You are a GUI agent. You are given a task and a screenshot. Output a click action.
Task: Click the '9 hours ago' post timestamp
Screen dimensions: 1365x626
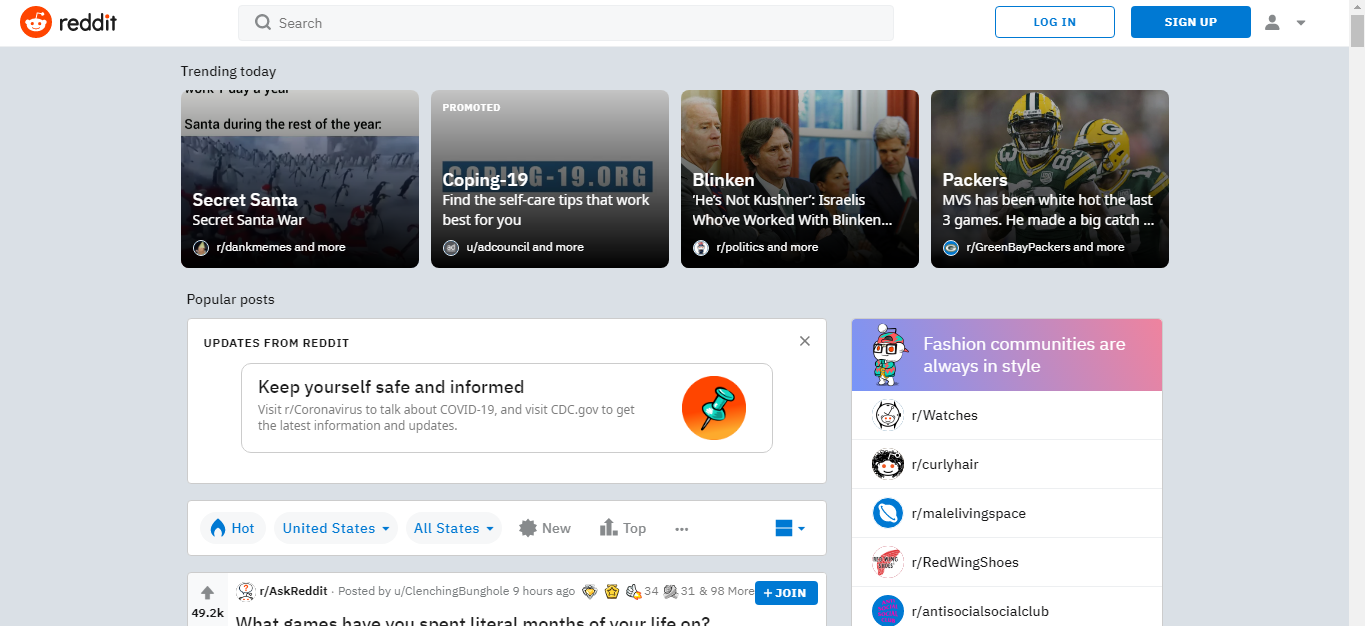click(x=544, y=591)
